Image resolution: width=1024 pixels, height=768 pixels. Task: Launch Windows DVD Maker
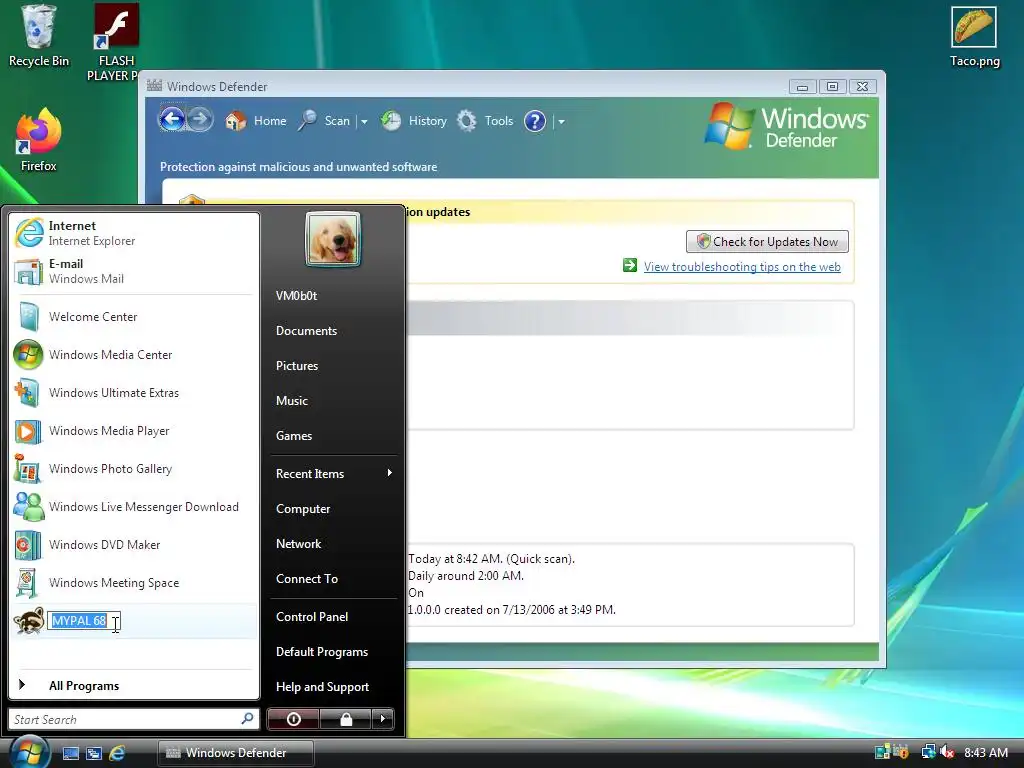tap(134, 545)
